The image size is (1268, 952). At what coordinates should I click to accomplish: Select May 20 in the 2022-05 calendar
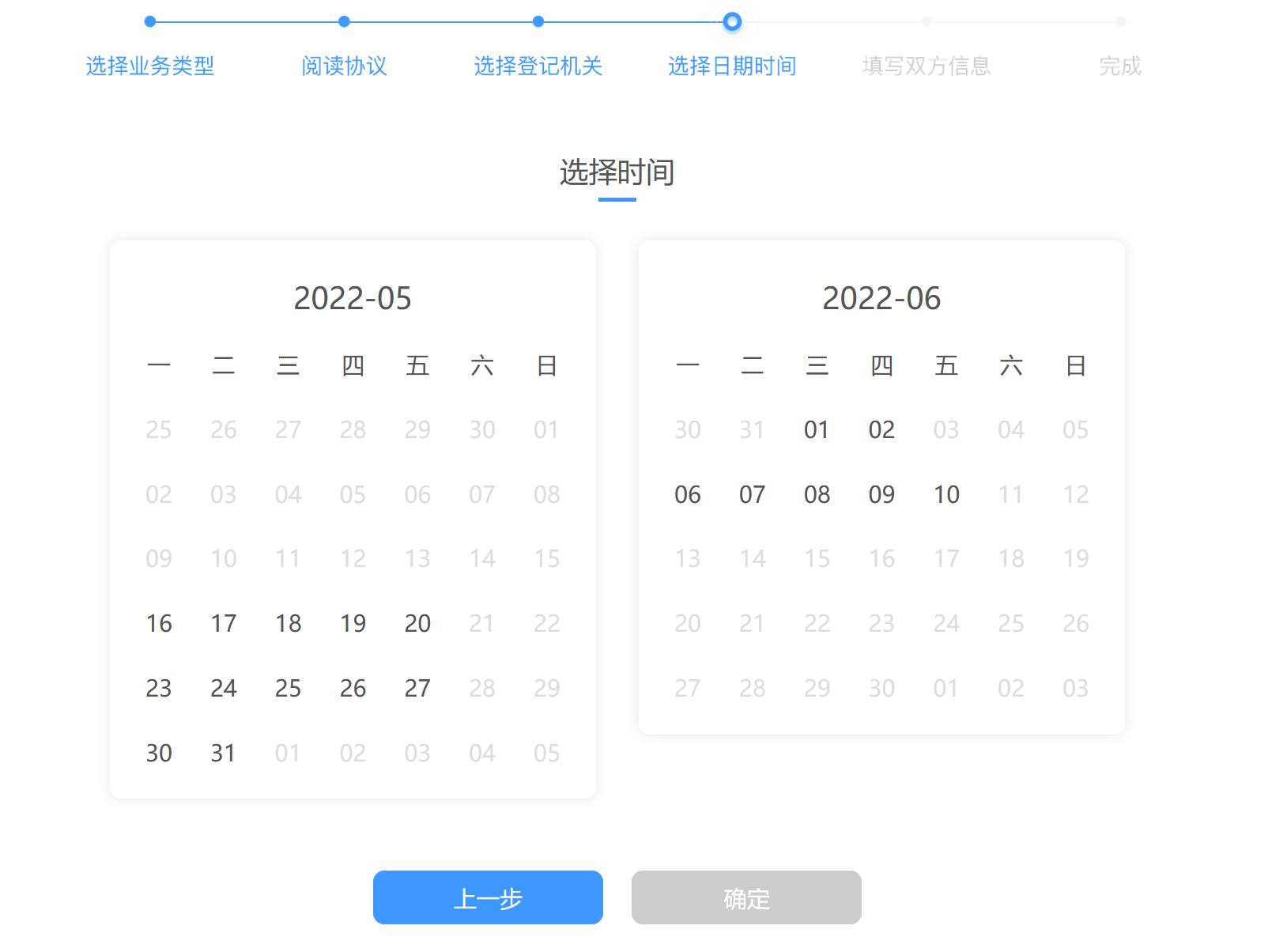417,623
